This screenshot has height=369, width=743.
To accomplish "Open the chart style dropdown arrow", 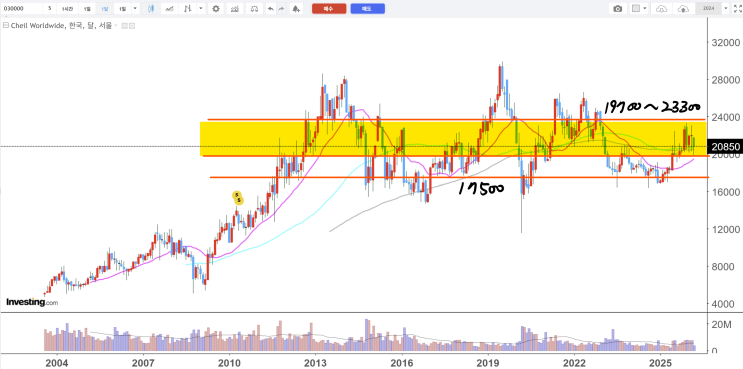I will click(201, 9).
